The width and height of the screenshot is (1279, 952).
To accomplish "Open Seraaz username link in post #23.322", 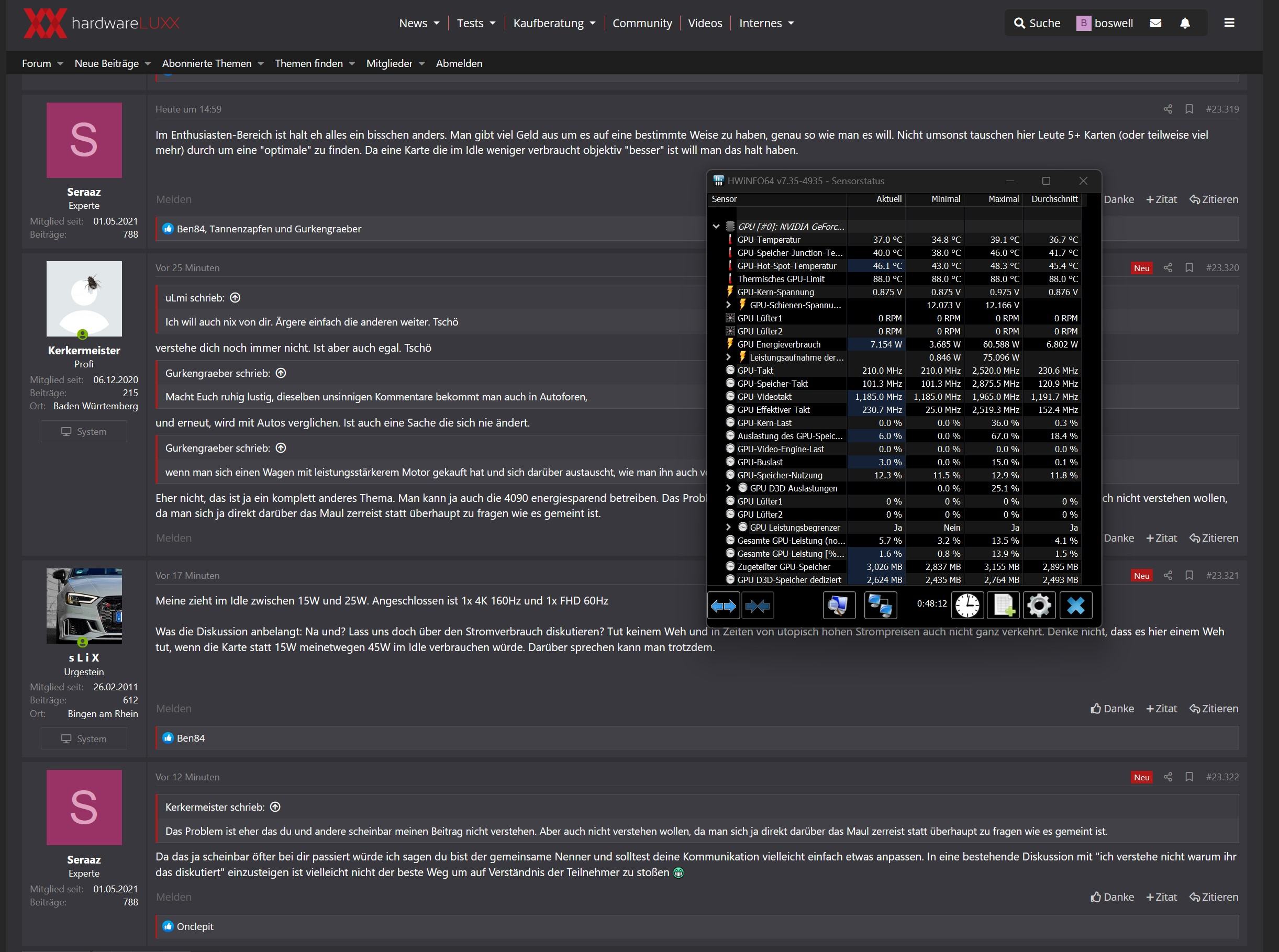I will [84, 860].
